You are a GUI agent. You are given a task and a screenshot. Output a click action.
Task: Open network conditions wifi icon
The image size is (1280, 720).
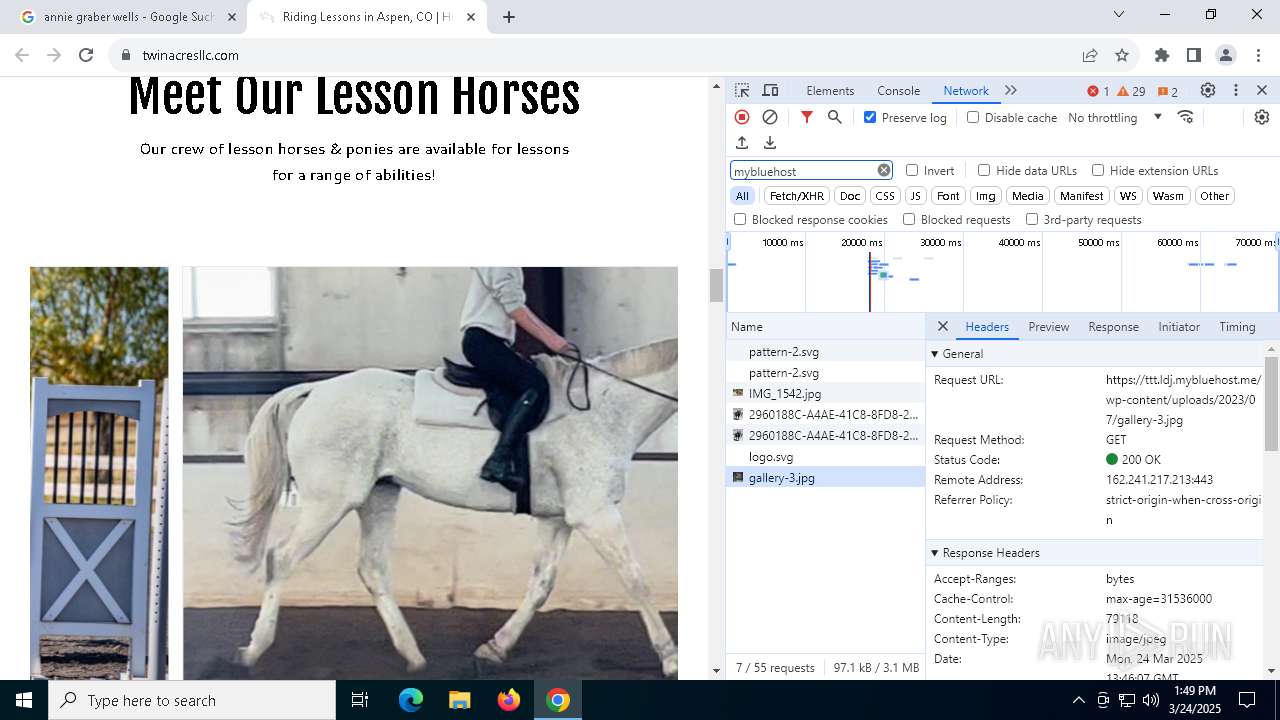[1186, 117]
